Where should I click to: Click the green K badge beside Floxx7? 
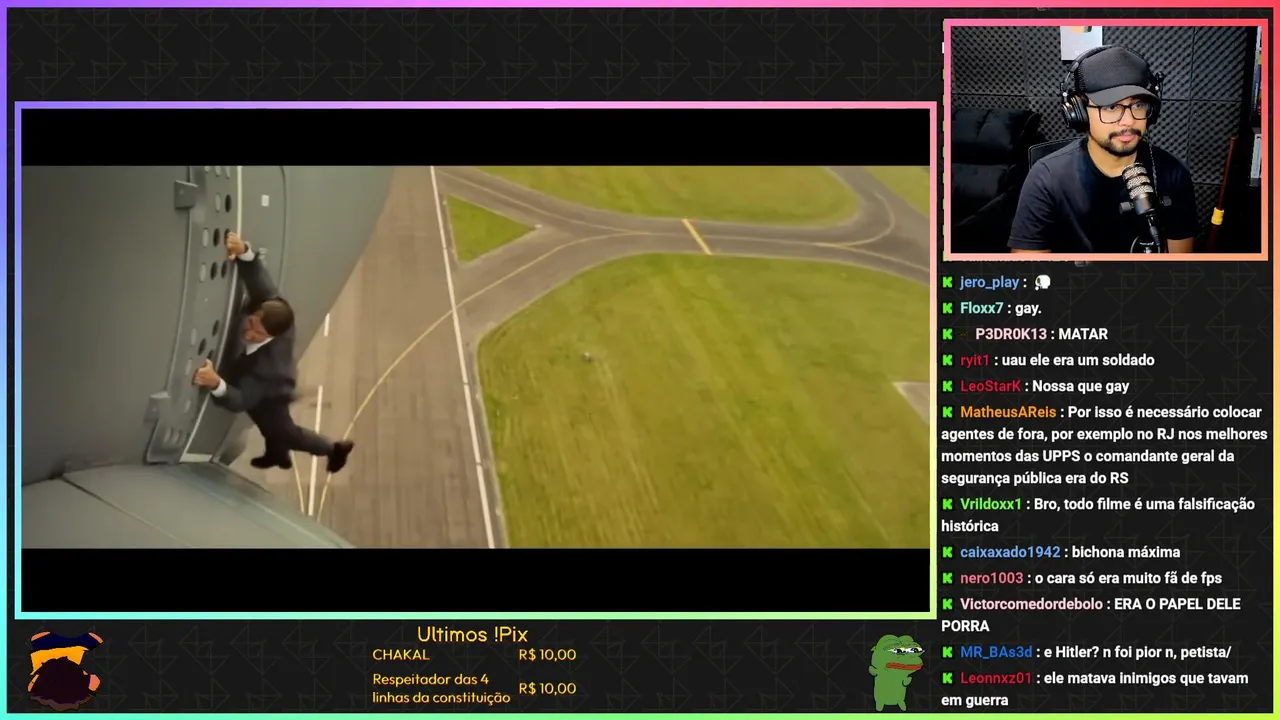(947, 308)
